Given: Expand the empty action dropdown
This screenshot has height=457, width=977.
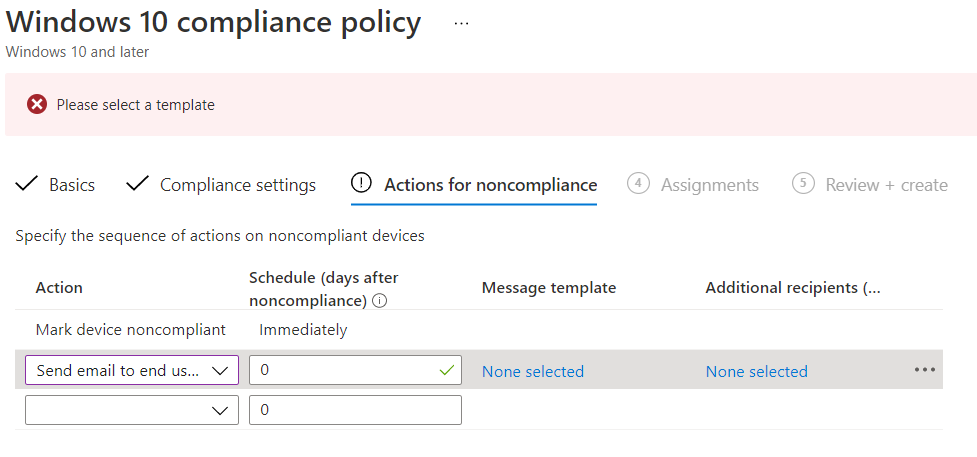Looking at the screenshot, I should 131,410.
